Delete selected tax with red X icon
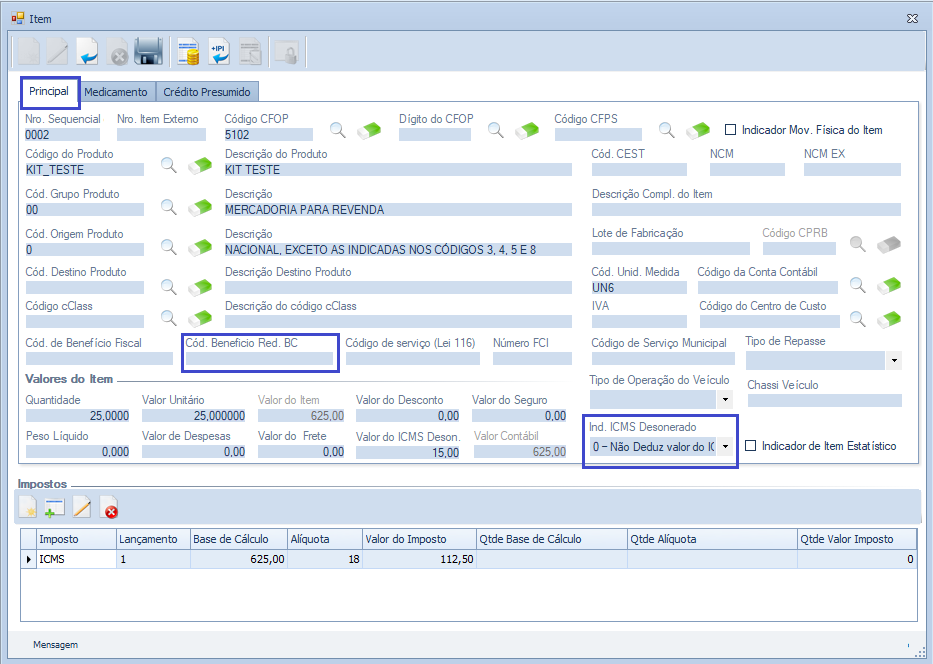 click(x=110, y=509)
